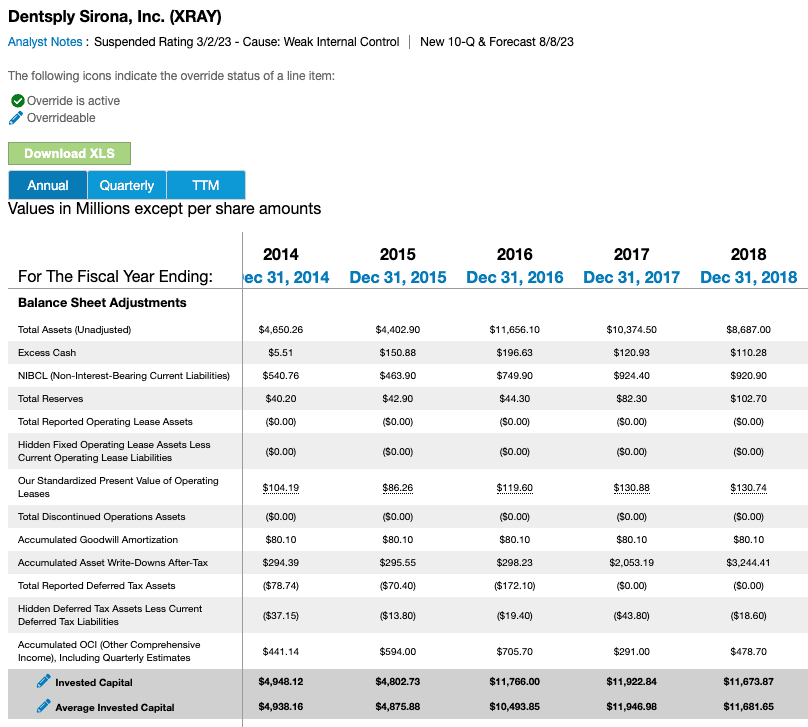Screen dimensions: 808x727
Task: Click the $3,244.41 asset write-downs cell
Action: (749, 563)
